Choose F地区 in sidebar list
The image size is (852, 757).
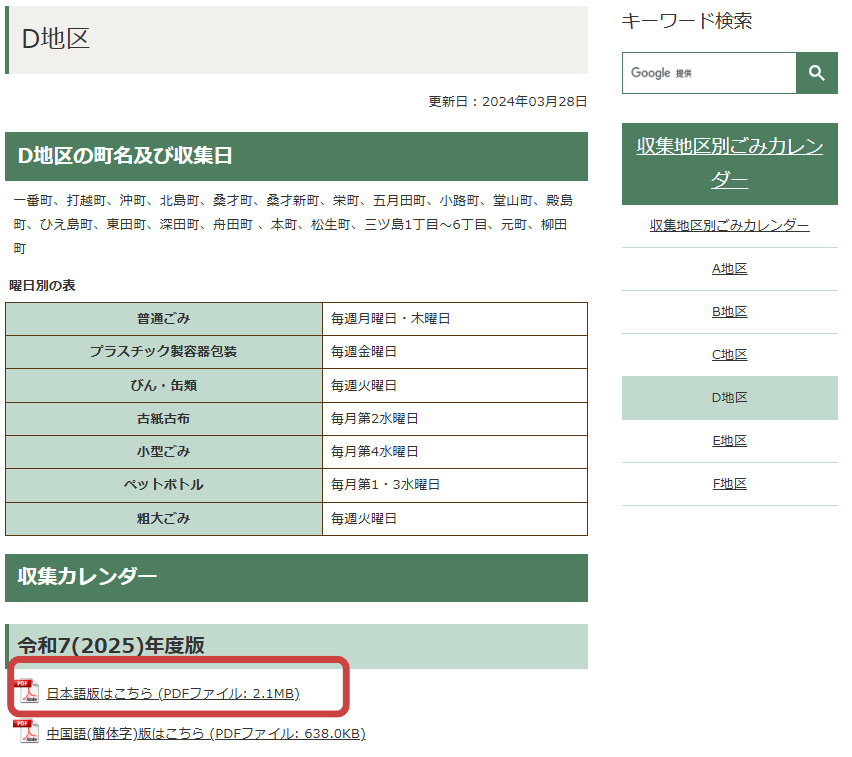(729, 484)
